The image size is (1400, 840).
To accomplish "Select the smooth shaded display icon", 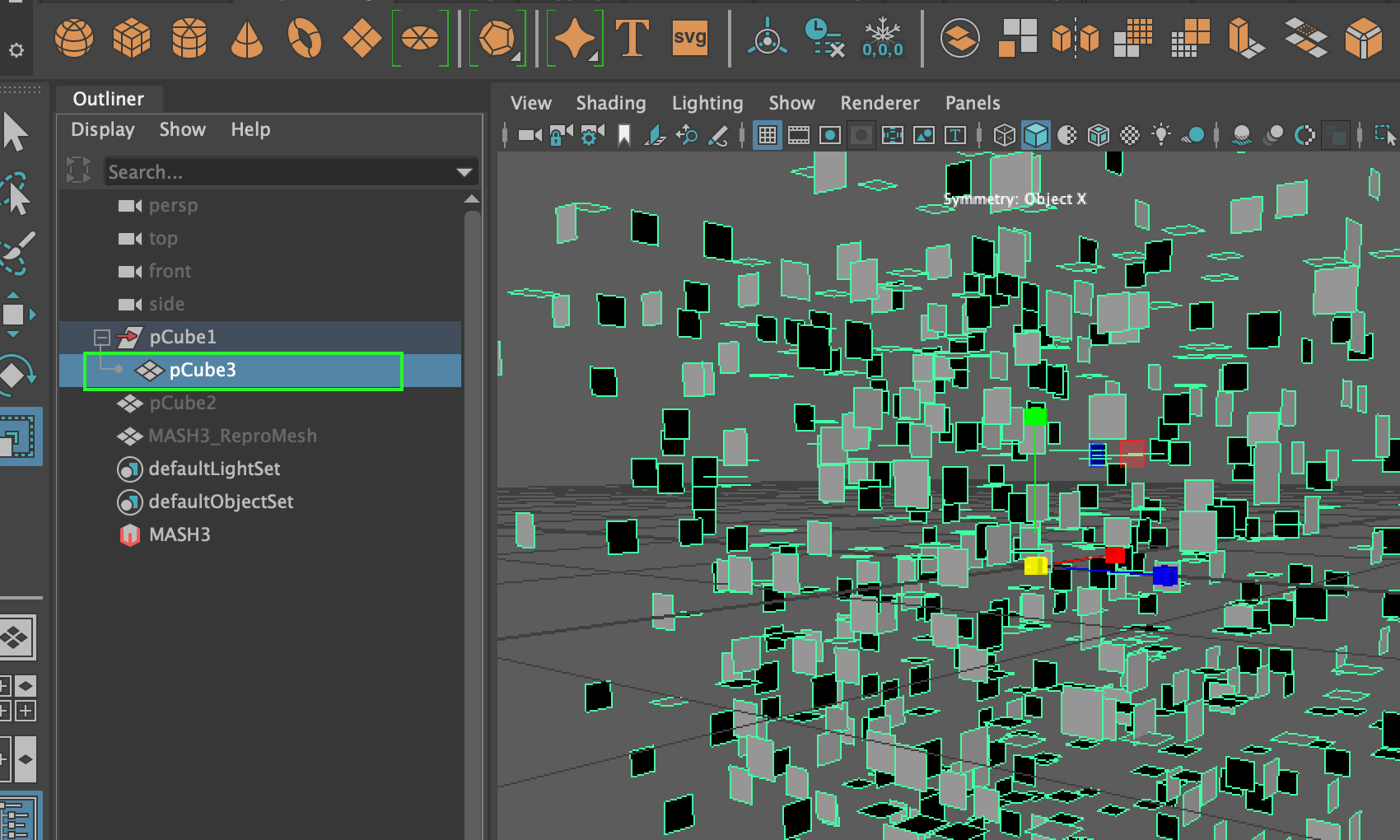I will [x=1036, y=134].
